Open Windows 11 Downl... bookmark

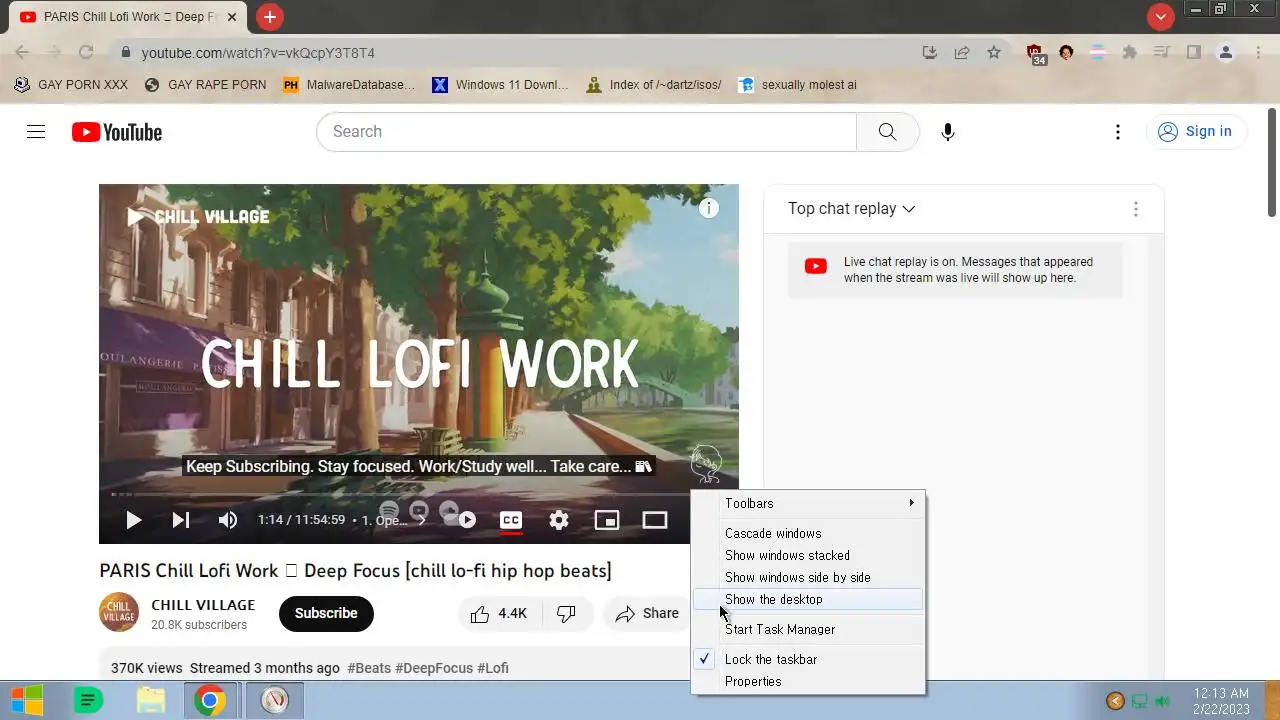point(500,85)
